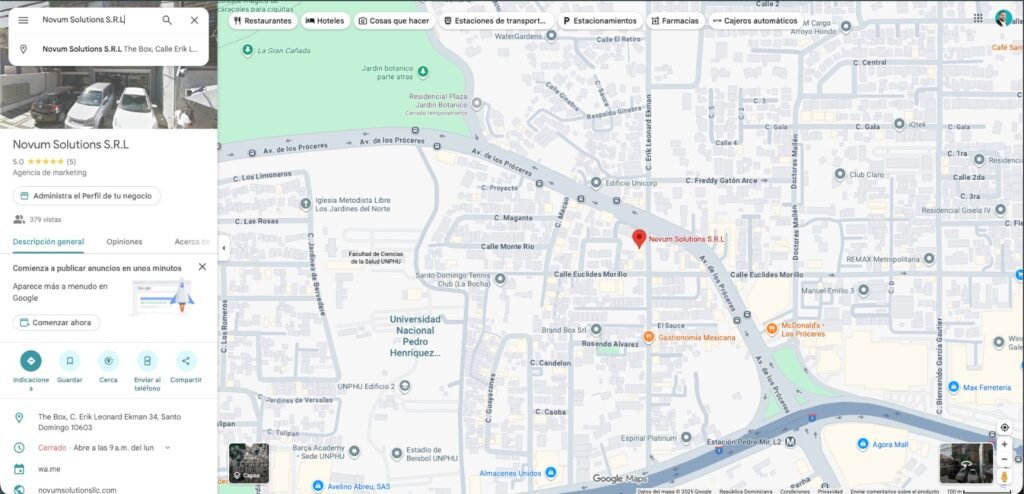1024x494 pixels.
Task: Open the novumsolutionsllc.com website link
Action: [77, 489]
